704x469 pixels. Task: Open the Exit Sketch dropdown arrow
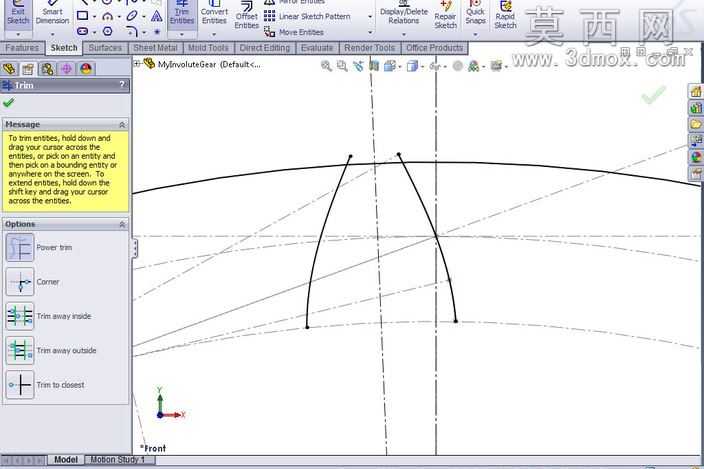pos(18,35)
